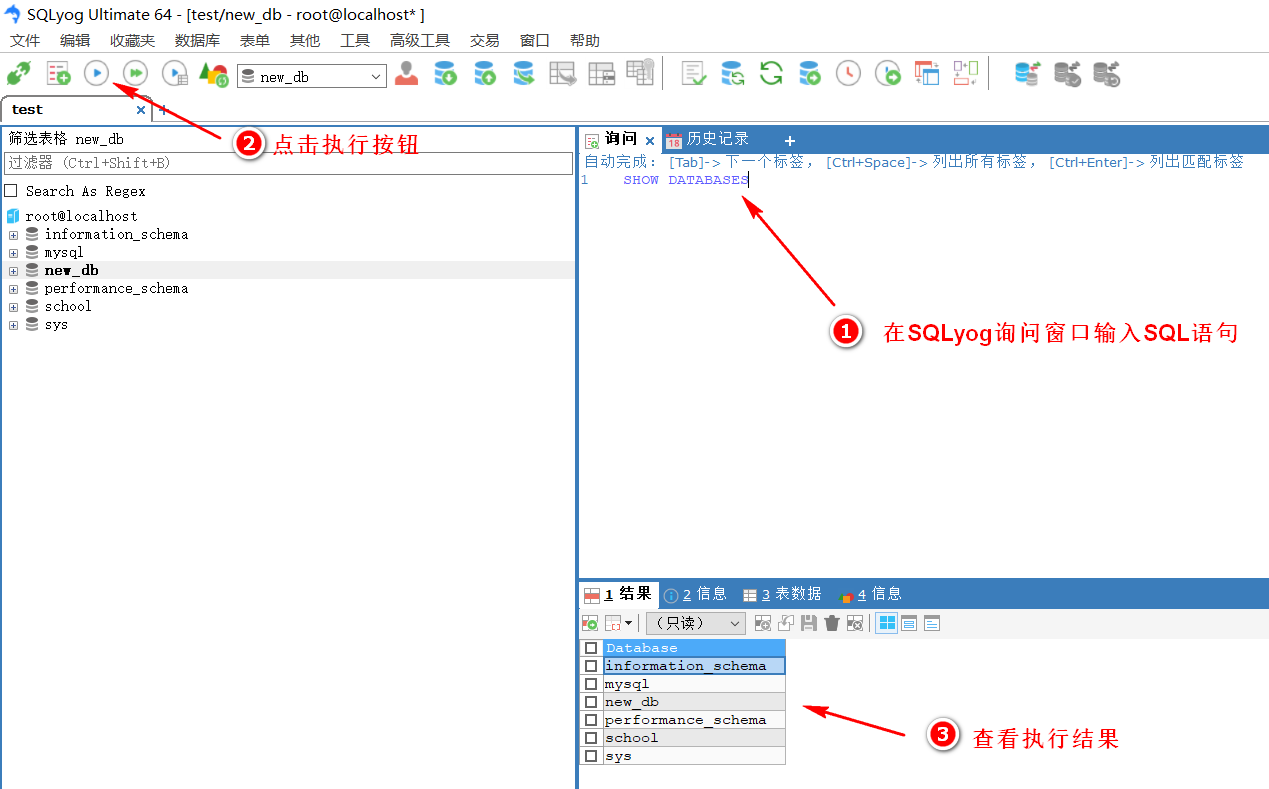Image resolution: width=1269 pixels, height=789 pixels.
Task: Click the rightmost database toolbar icon
Action: (x=1105, y=73)
